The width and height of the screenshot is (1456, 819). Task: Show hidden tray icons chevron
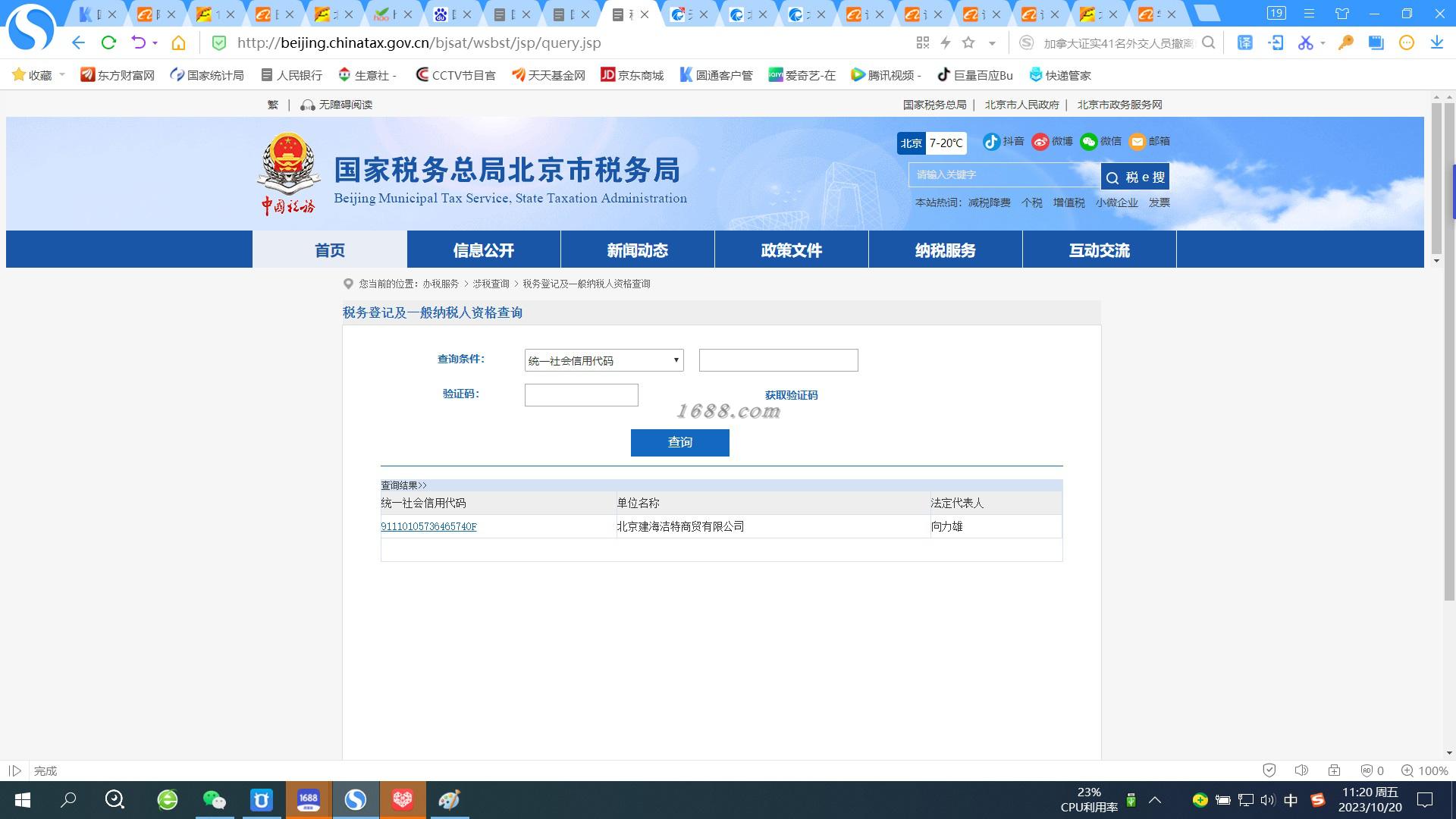1155,800
